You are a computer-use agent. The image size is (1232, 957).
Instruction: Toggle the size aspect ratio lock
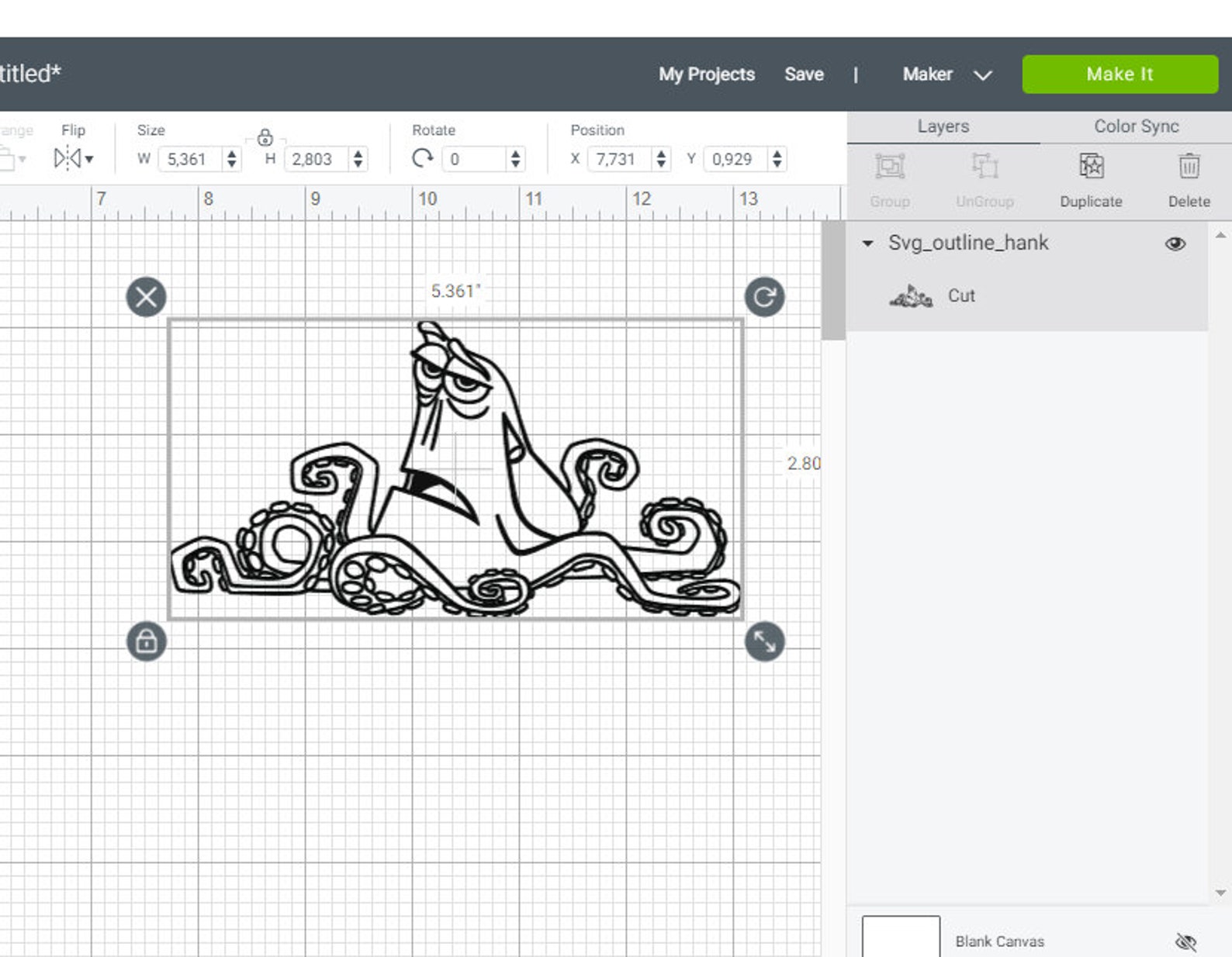[265, 138]
